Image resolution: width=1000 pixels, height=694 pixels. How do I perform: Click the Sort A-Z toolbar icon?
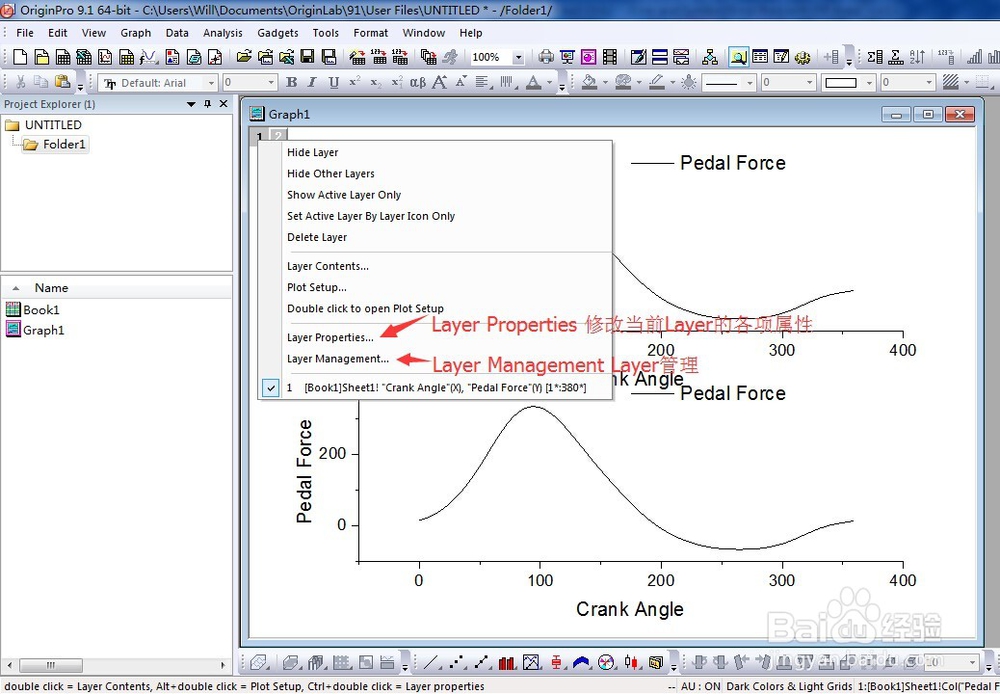point(917,57)
